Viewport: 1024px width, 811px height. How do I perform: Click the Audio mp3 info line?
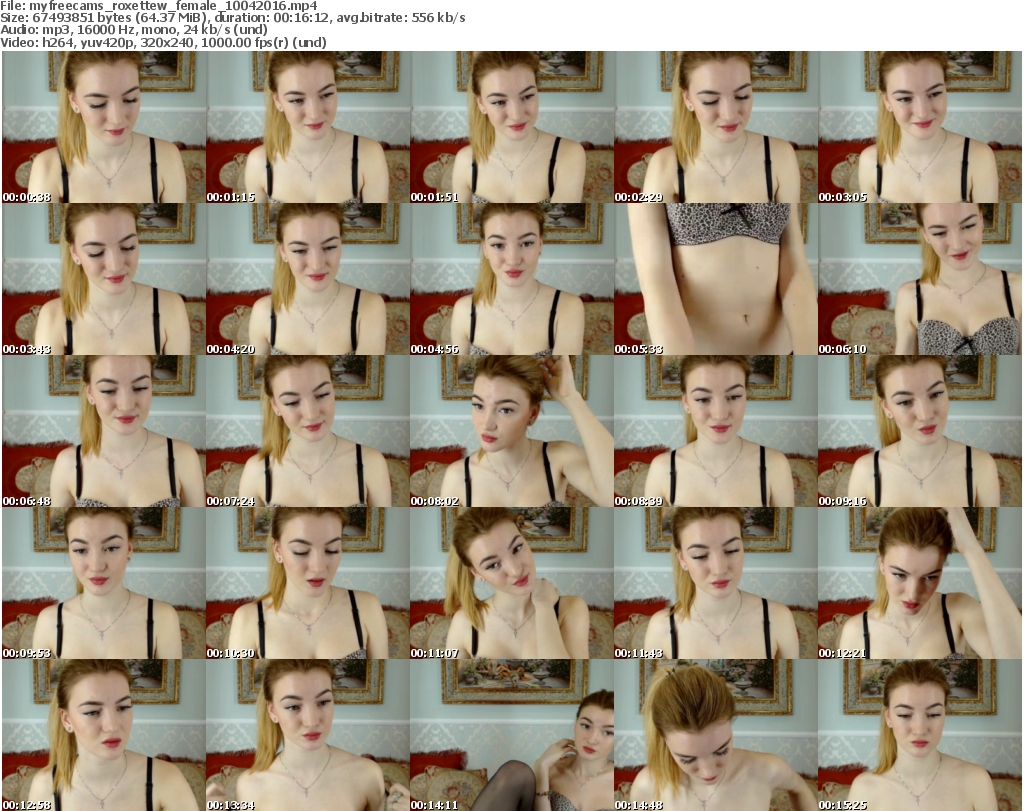135,30
